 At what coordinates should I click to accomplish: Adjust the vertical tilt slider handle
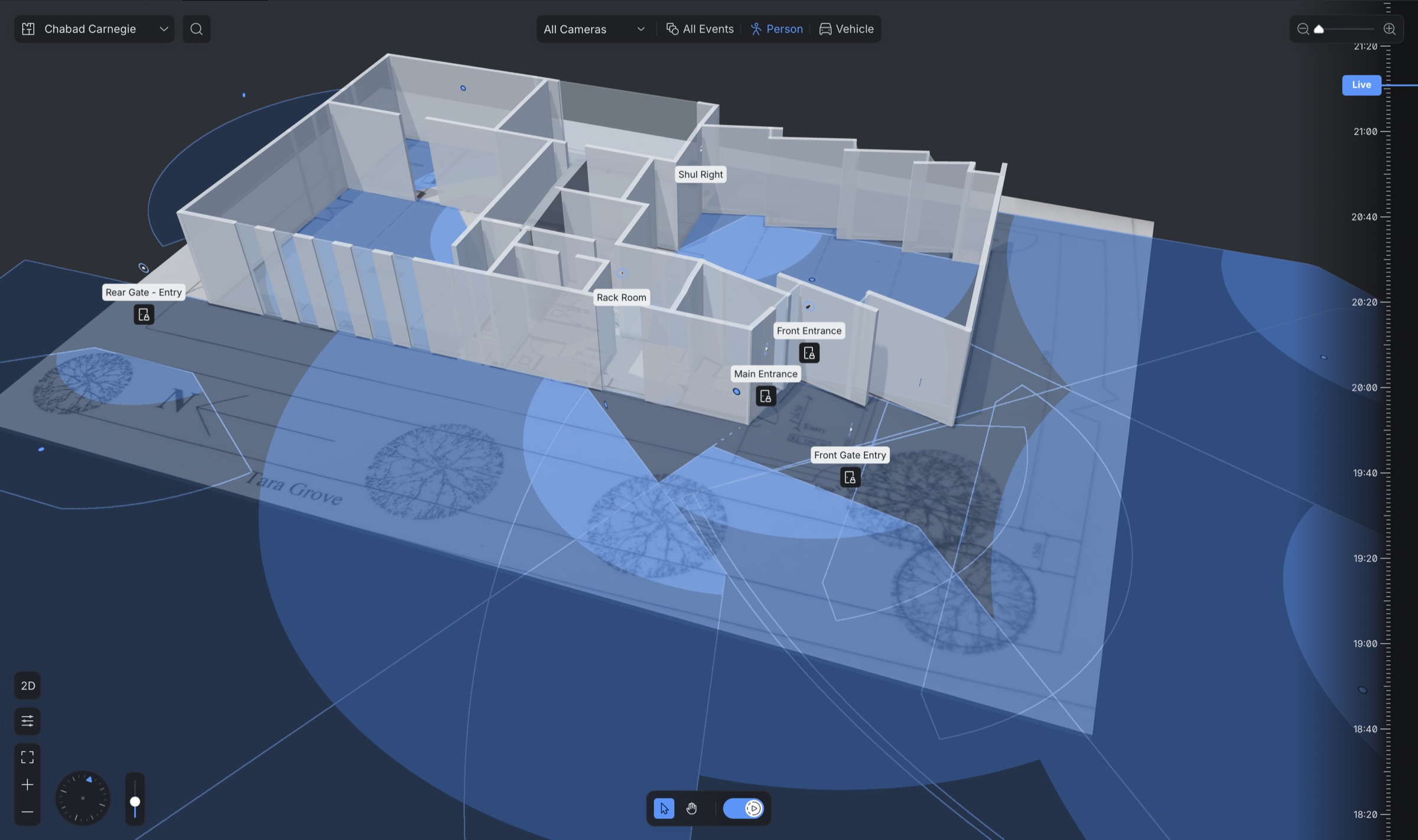point(135,802)
